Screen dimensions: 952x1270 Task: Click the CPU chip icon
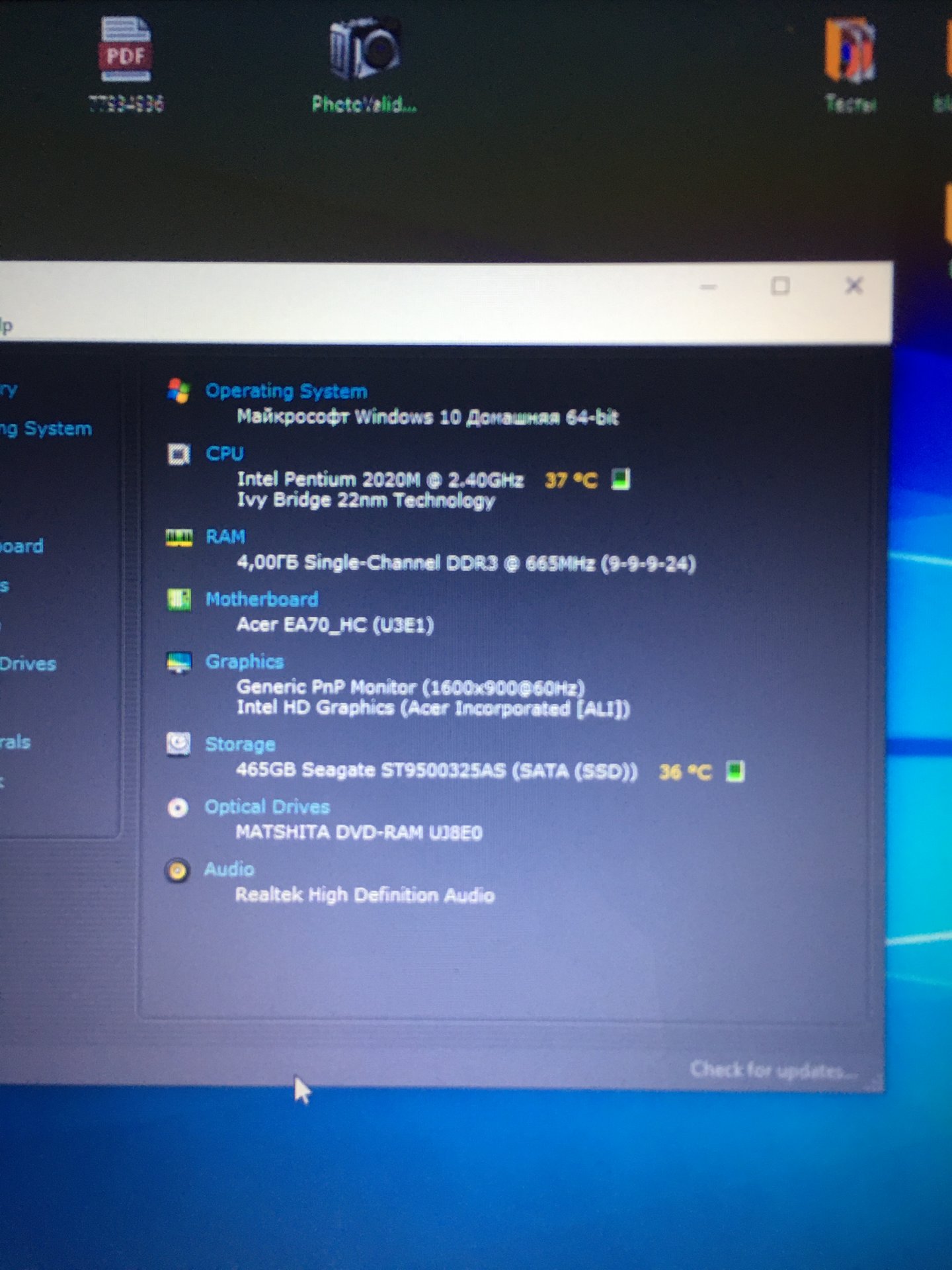(178, 454)
